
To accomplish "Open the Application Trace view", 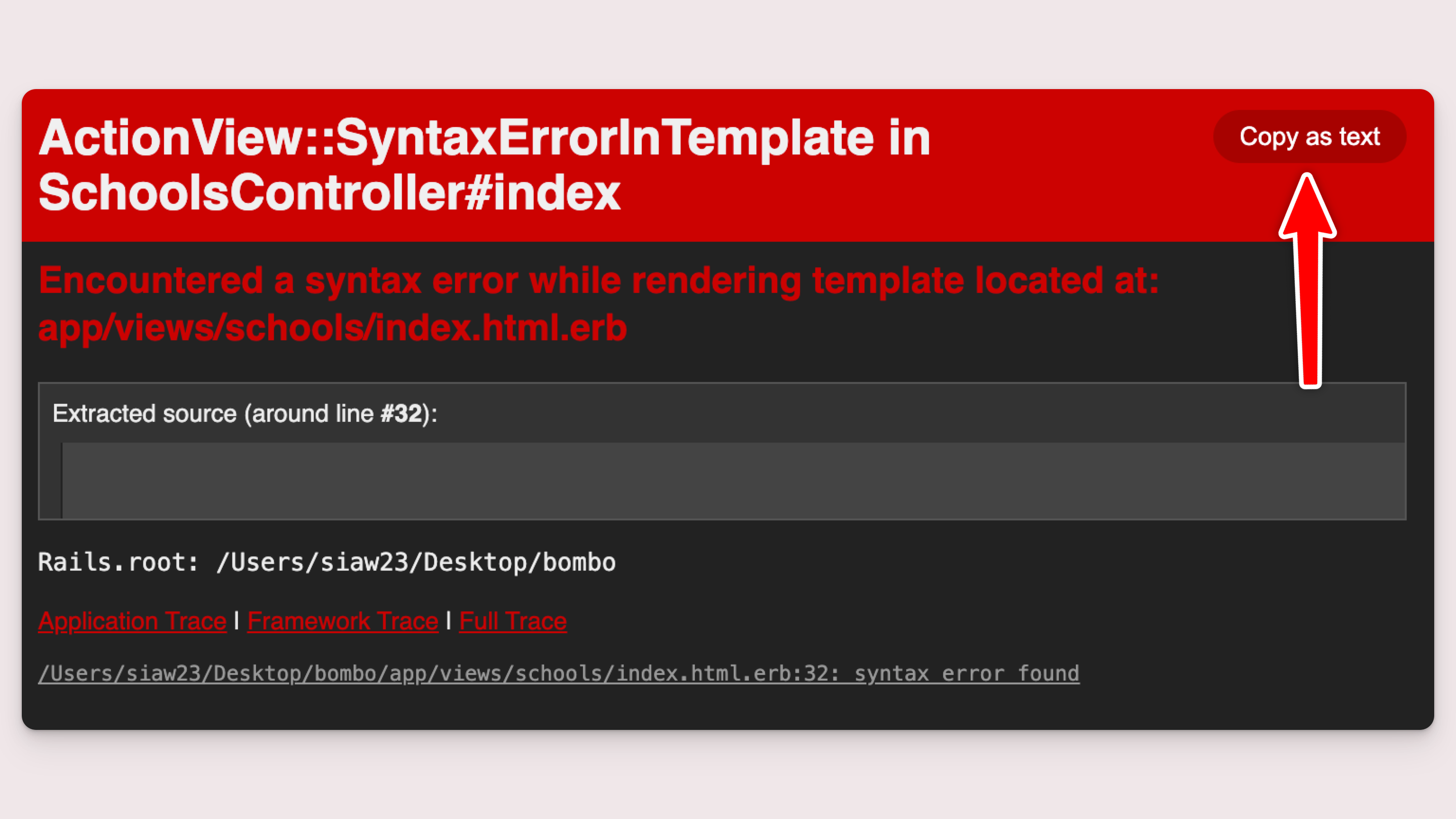I will 132,620.
